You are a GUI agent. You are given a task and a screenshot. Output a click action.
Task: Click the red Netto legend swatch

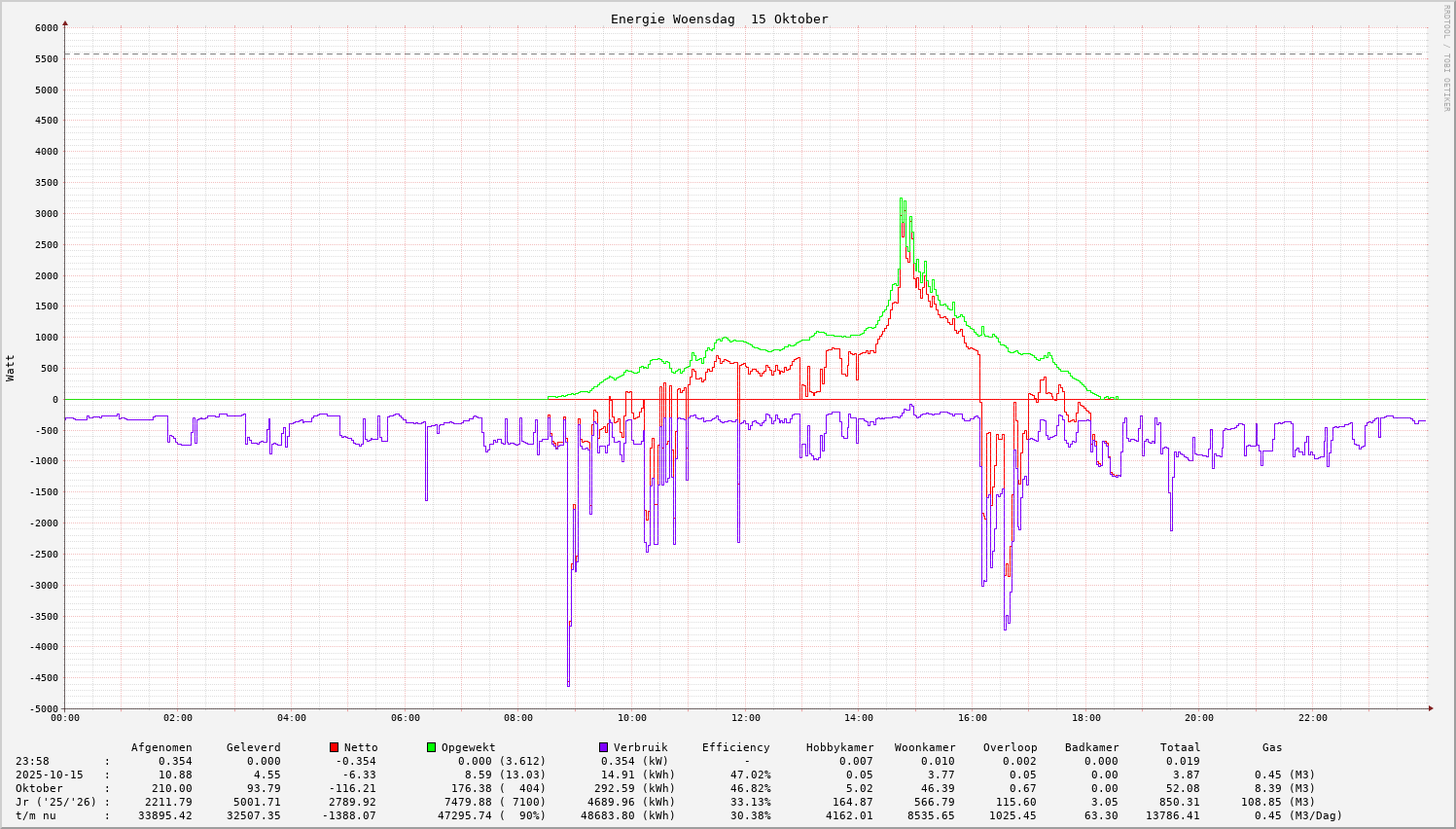pos(334,747)
